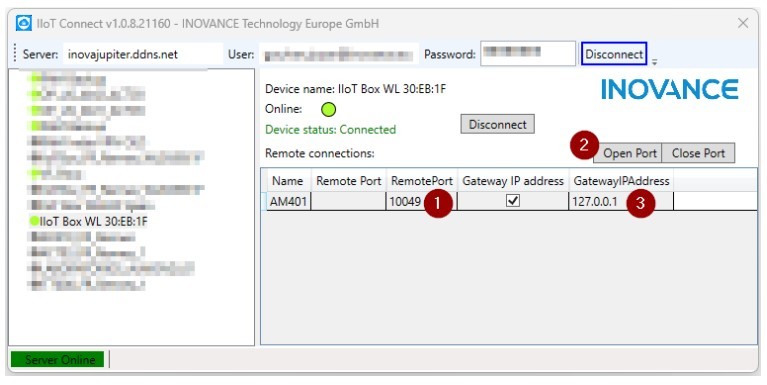Click the Close Port button

pos(698,153)
